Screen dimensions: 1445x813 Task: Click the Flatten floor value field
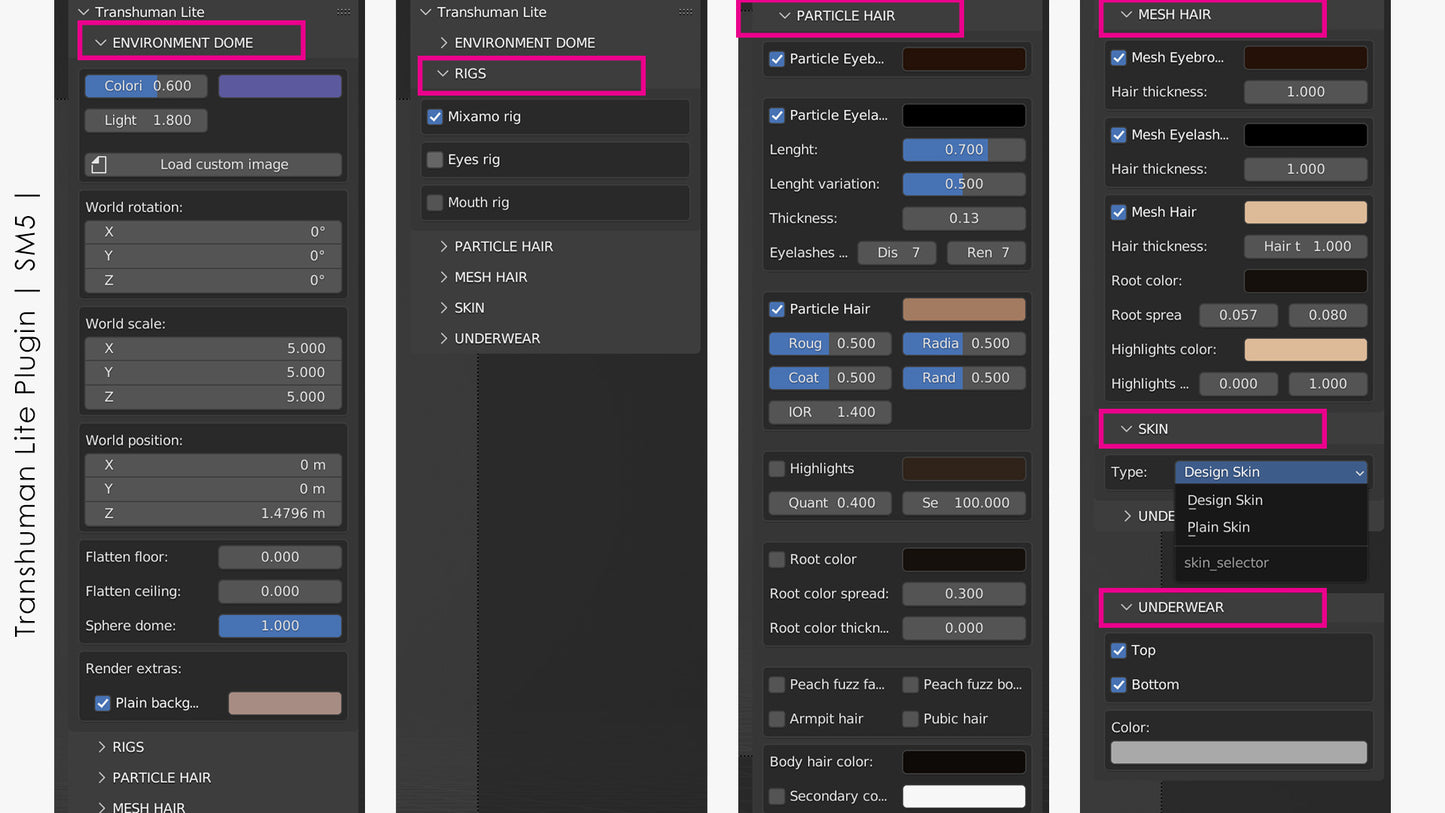[280, 557]
